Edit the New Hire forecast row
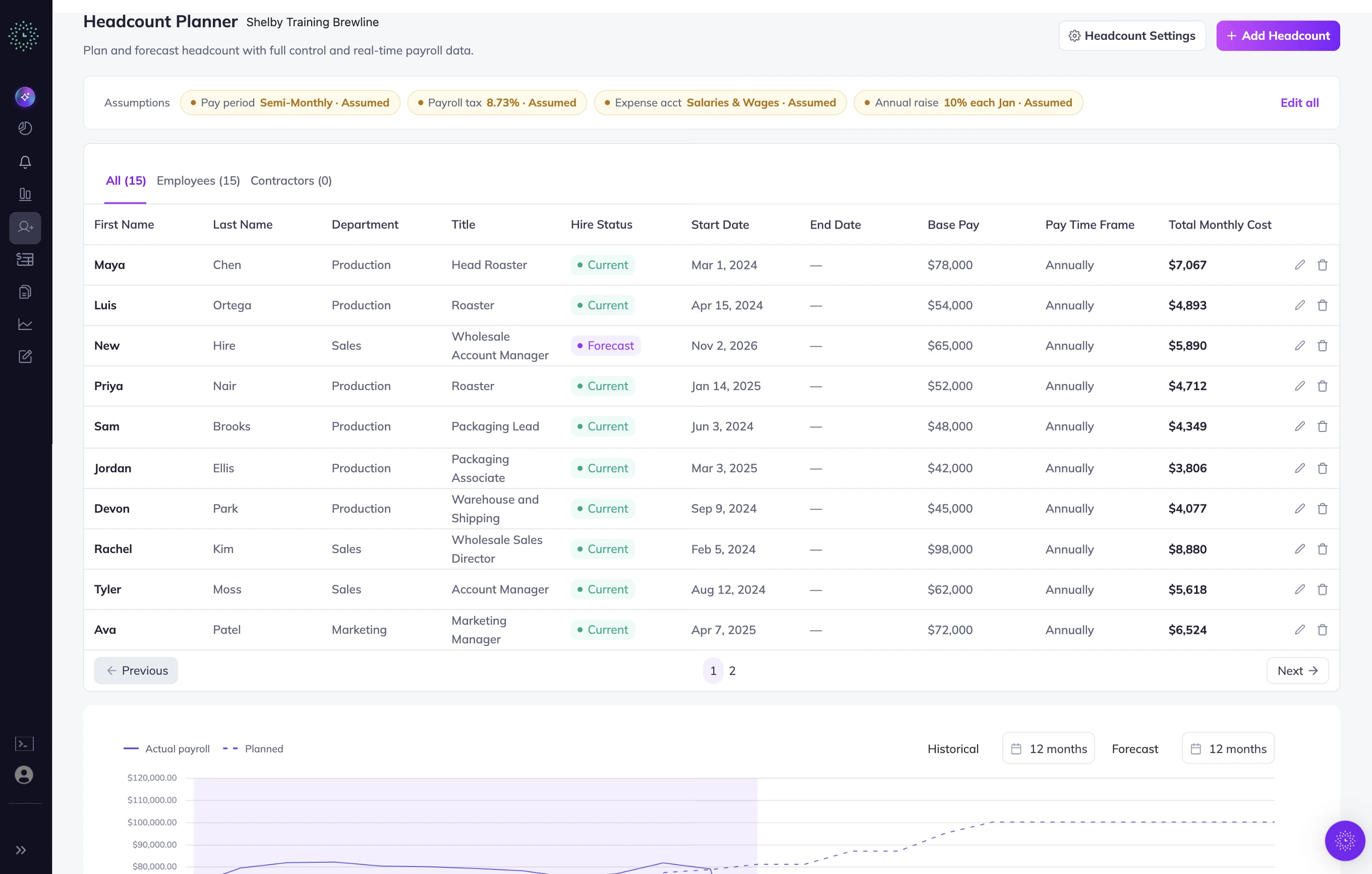The image size is (1372, 874). 1300,346
